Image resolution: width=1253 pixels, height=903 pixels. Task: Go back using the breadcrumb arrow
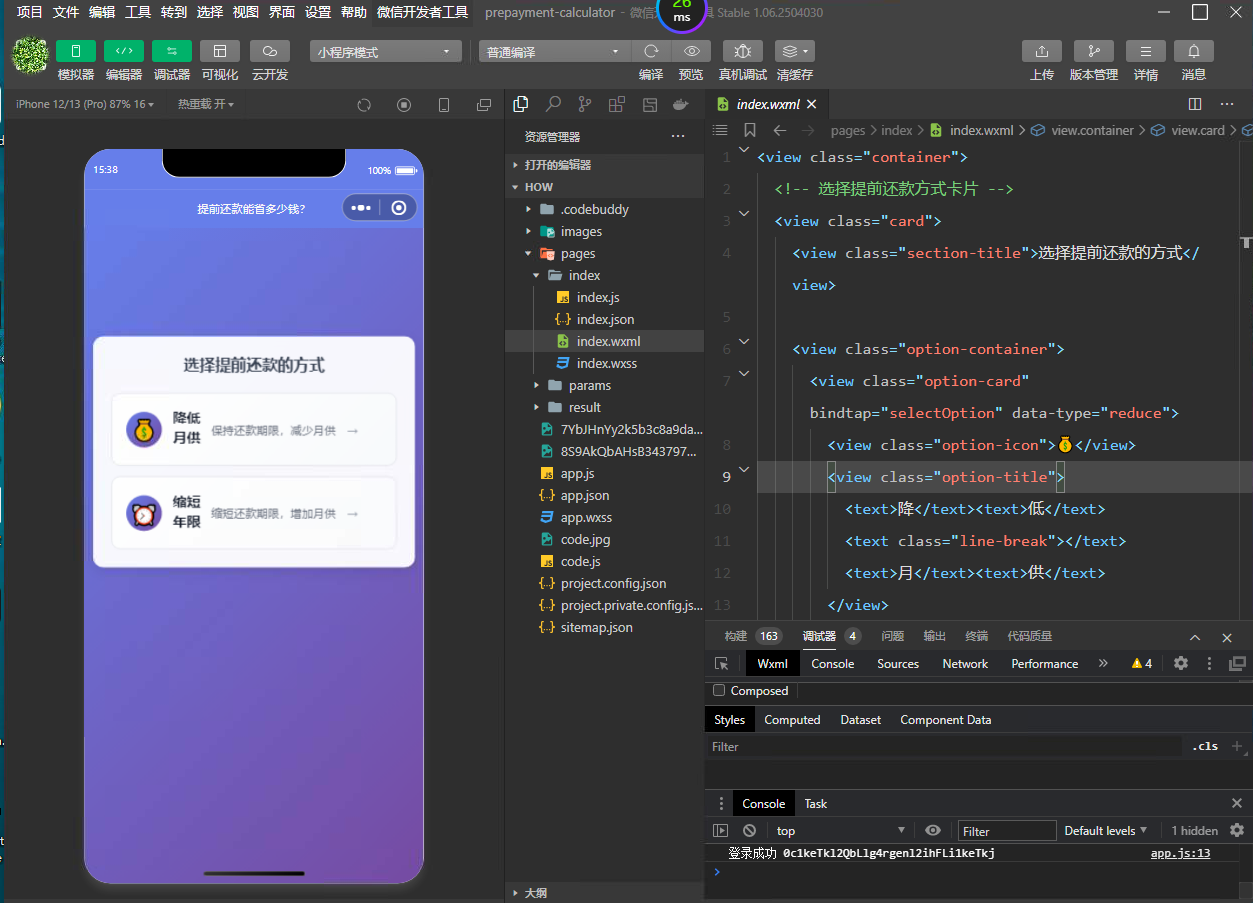click(x=780, y=130)
